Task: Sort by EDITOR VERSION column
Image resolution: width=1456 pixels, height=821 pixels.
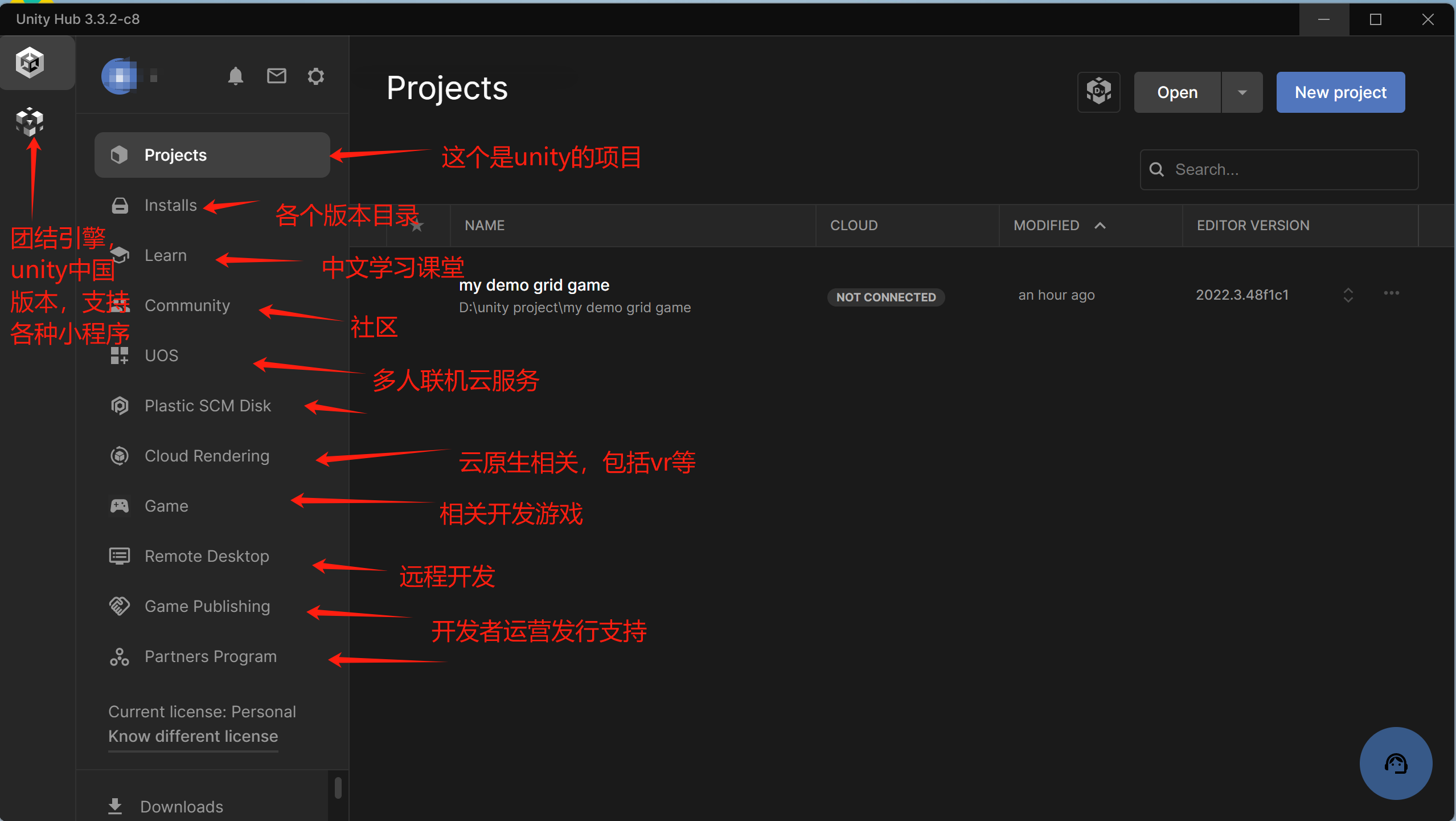Action: tap(1253, 226)
